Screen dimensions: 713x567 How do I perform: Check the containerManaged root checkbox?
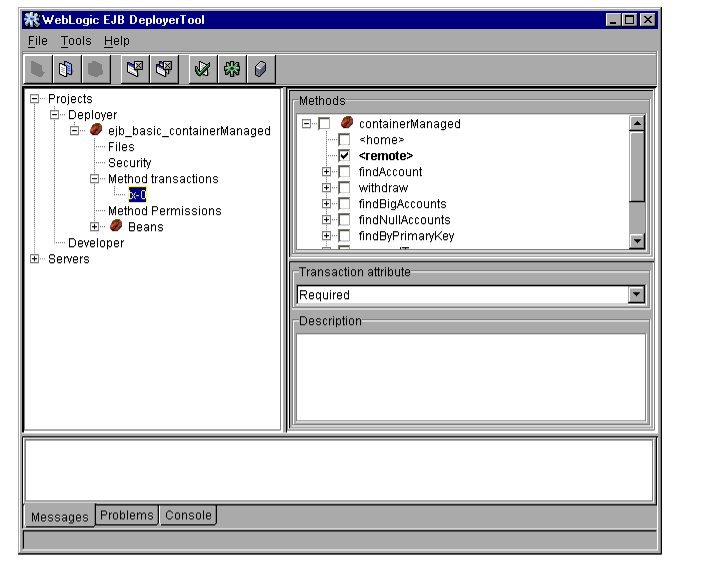pyautogui.click(x=324, y=124)
